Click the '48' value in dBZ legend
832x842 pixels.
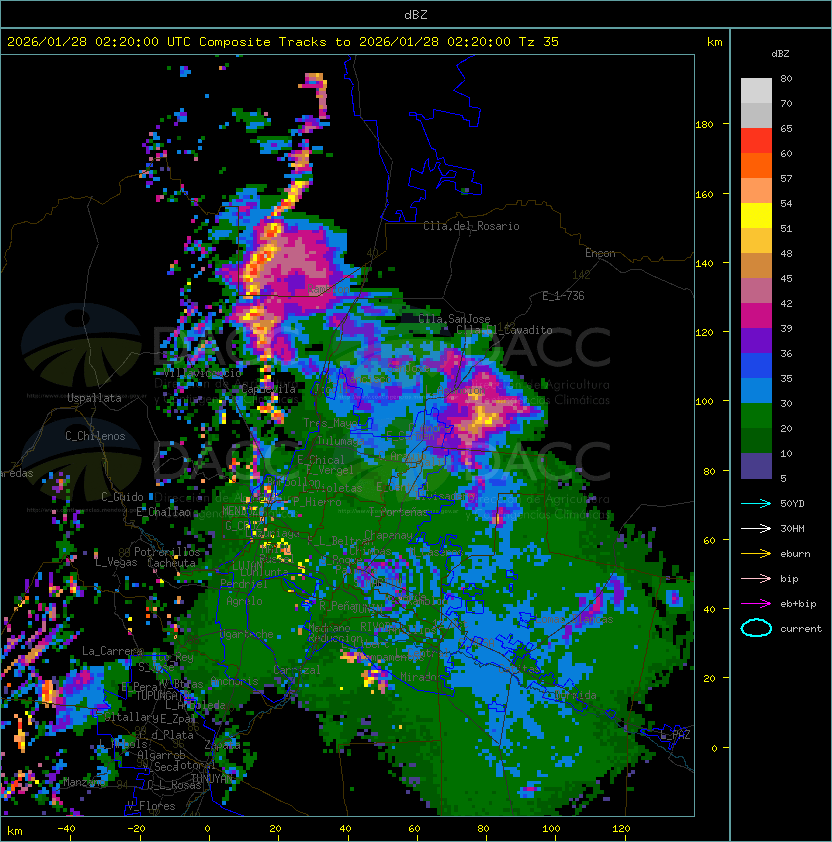pyautogui.click(x=786, y=253)
